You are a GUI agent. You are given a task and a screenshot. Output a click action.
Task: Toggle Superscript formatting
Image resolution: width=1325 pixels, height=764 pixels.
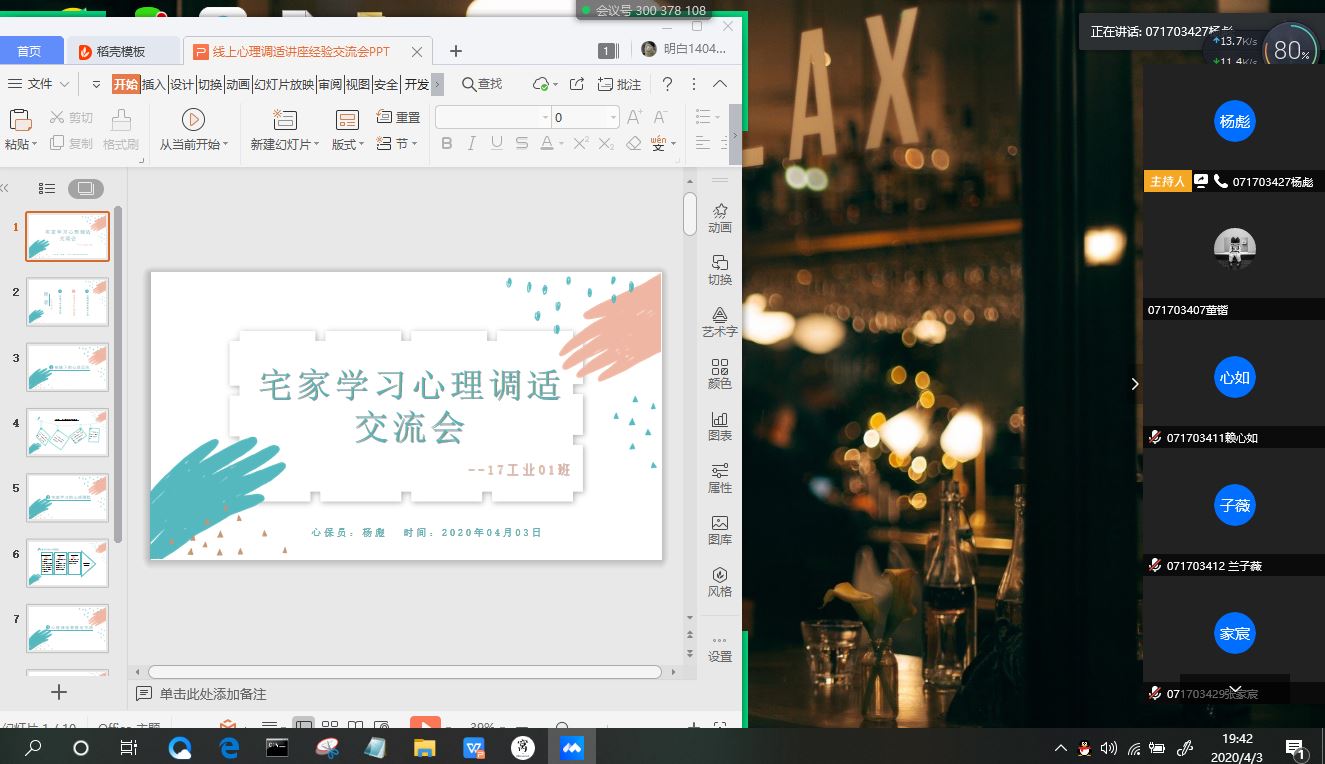pos(580,144)
